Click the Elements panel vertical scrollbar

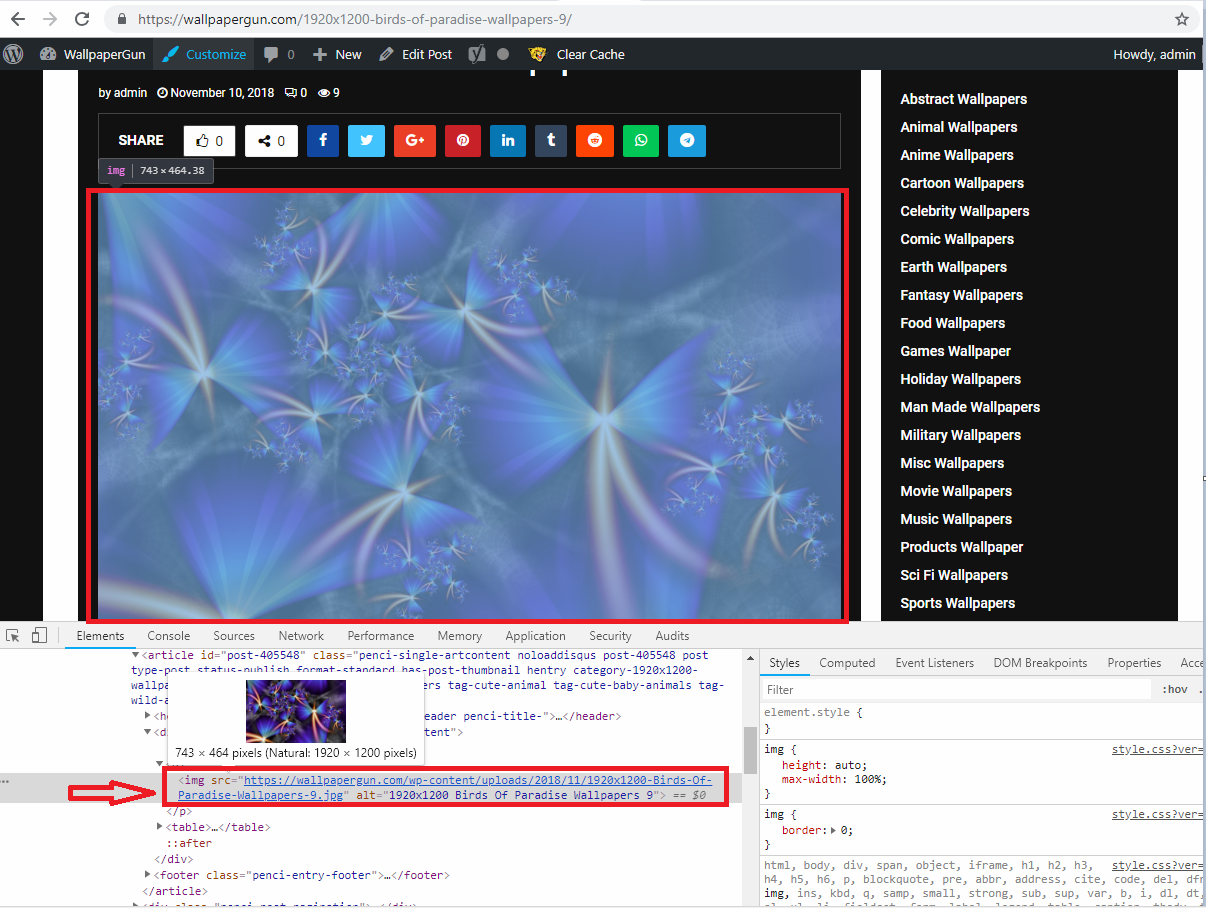749,750
